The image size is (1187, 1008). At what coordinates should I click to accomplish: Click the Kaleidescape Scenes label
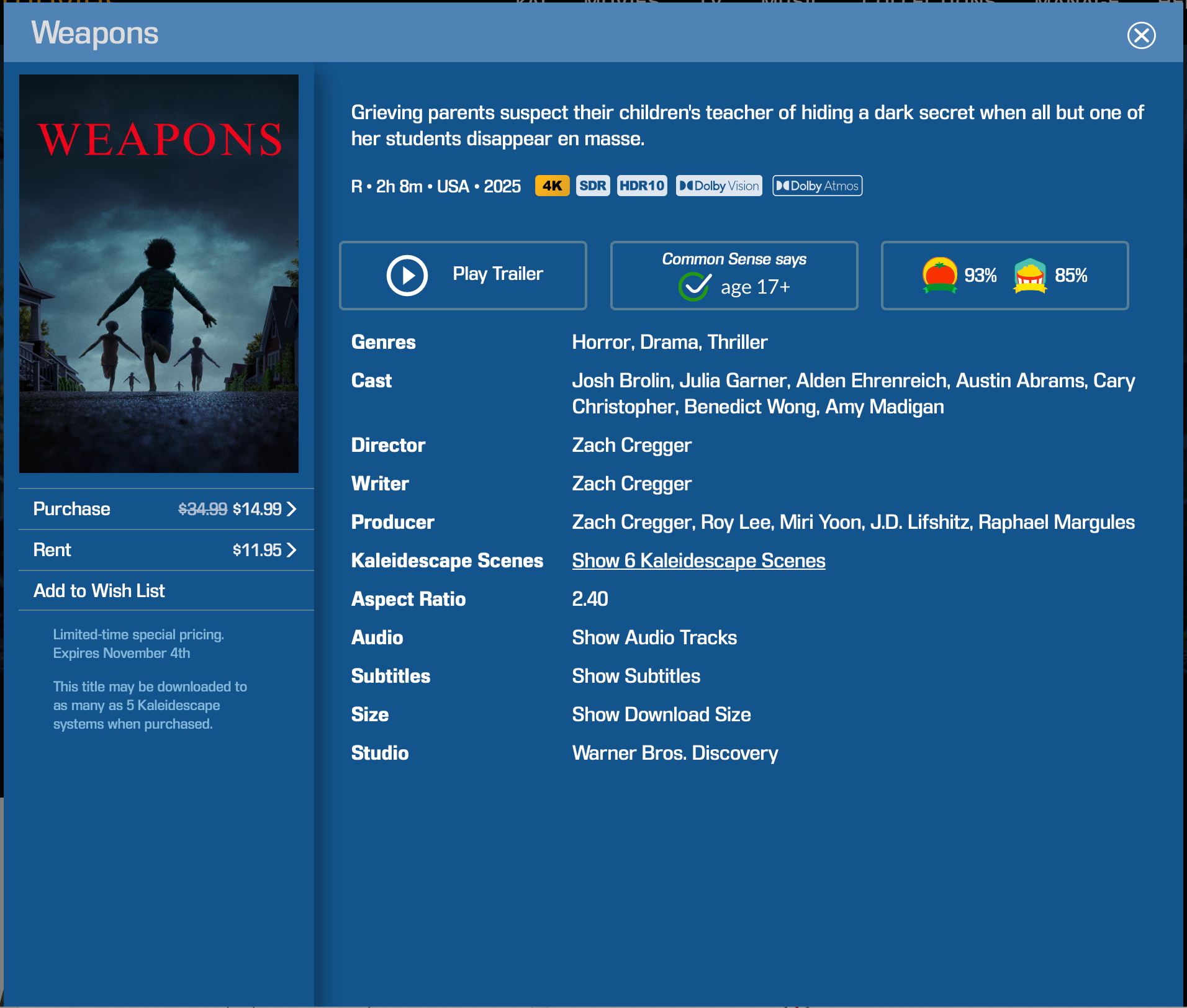coord(447,560)
